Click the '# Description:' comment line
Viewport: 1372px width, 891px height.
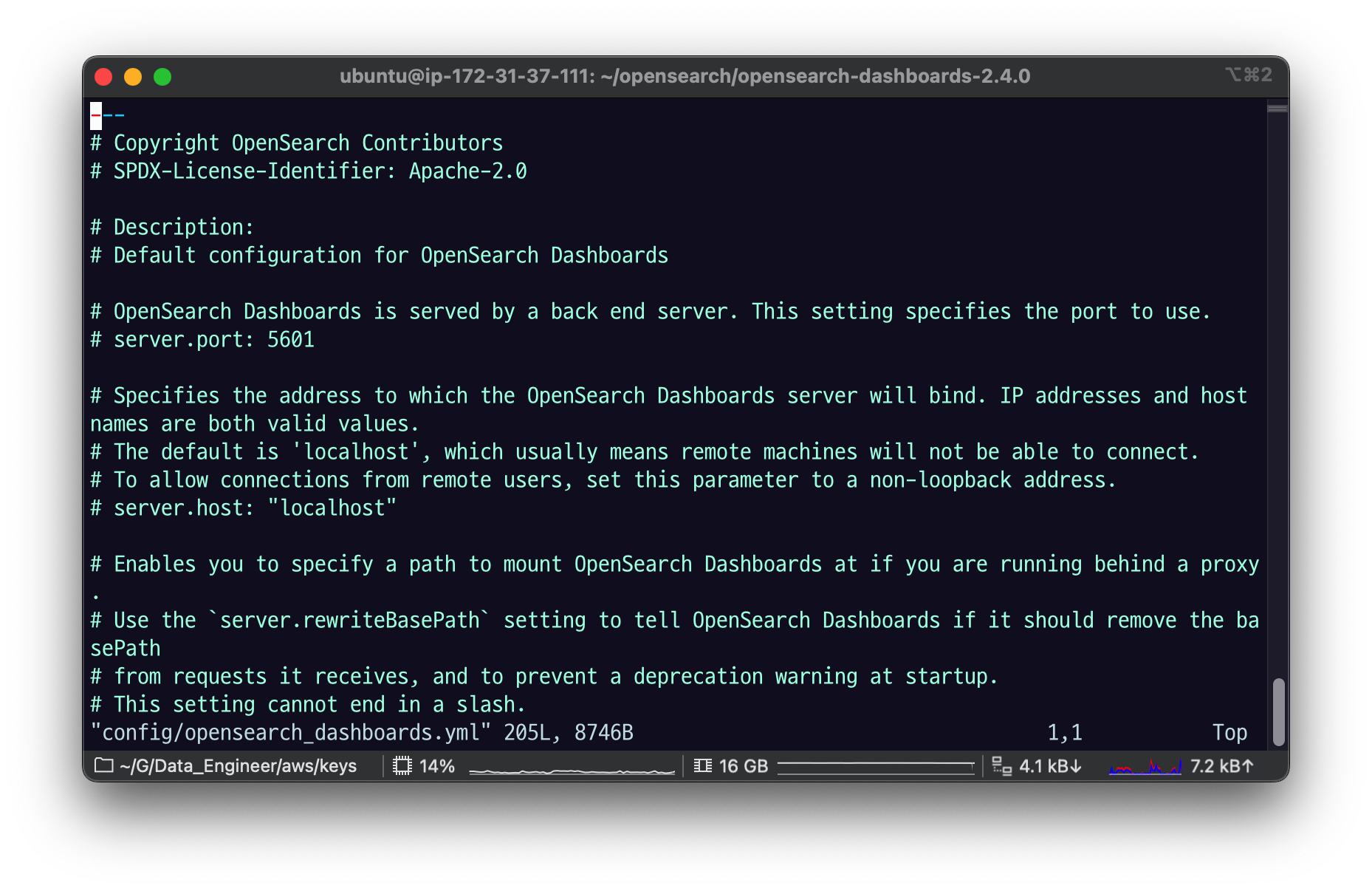pyautogui.click(x=172, y=227)
